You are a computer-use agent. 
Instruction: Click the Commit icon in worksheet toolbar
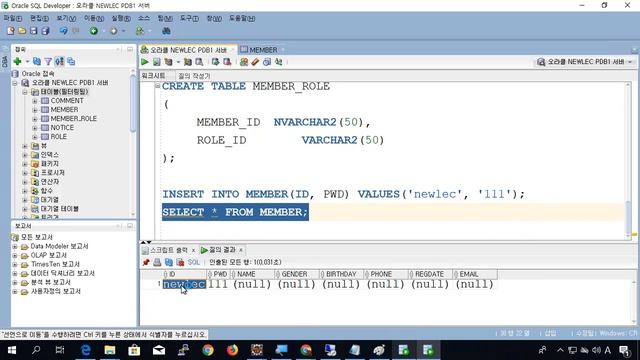[x=216, y=62]
